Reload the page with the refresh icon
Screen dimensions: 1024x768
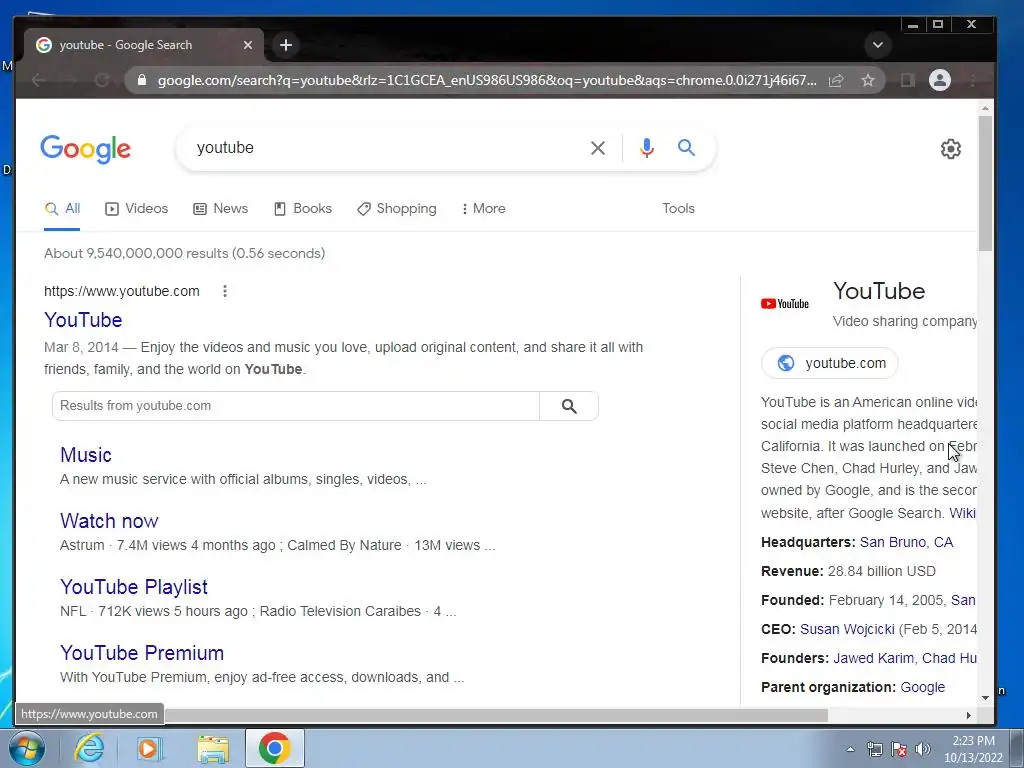point(102,80)
